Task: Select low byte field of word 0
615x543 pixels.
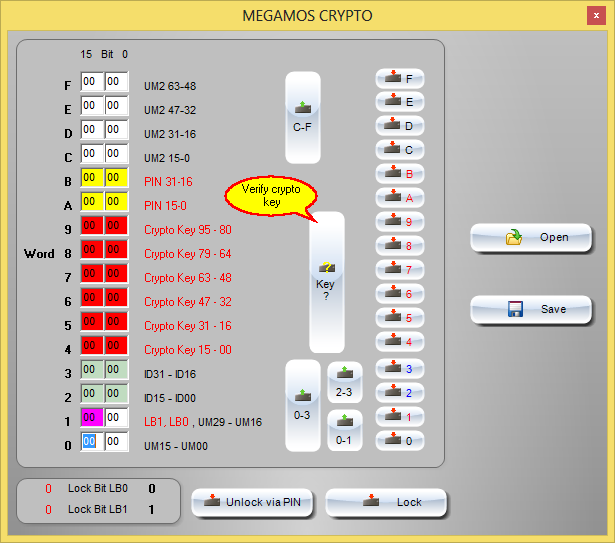Action: click(116, 441)
